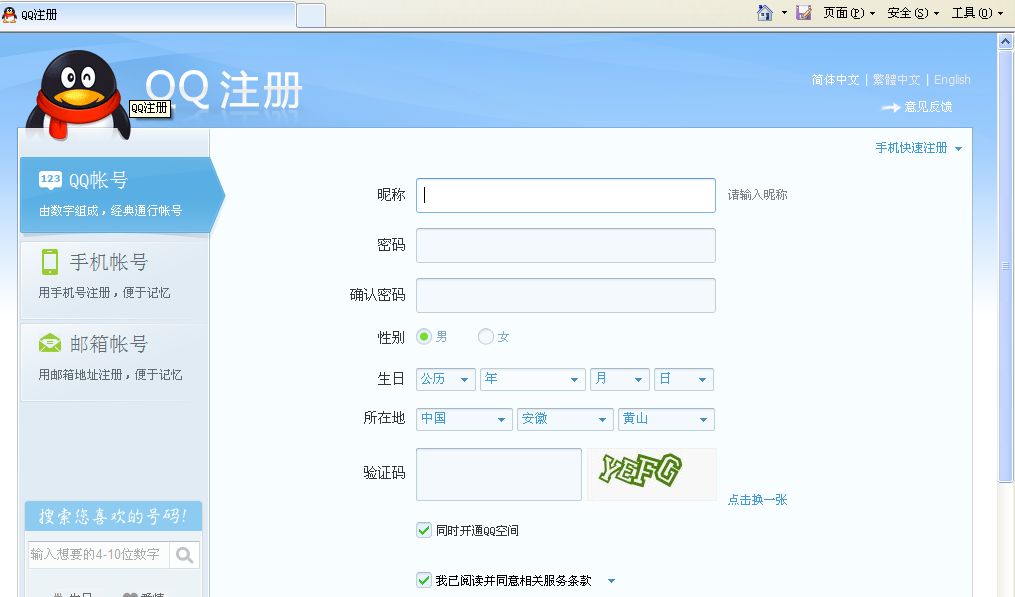Switch language to 简体中文
This screenshot has width=1015, height=597.
(835, 80)
